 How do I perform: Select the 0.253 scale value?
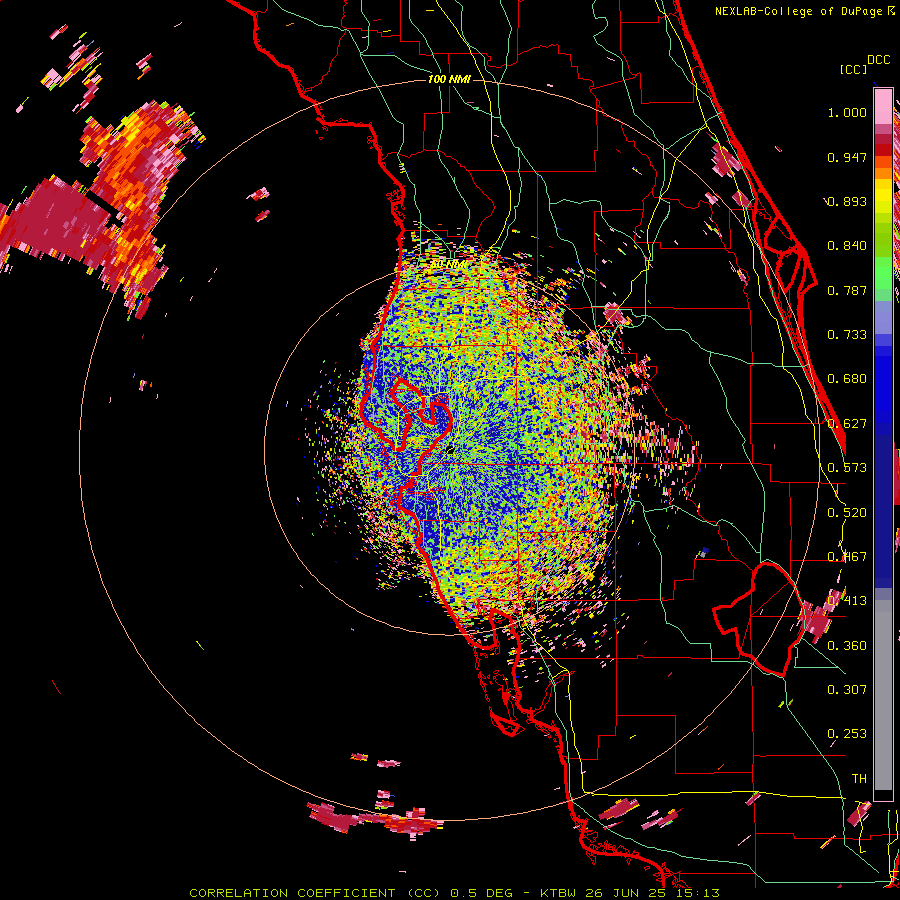[847, 734]
